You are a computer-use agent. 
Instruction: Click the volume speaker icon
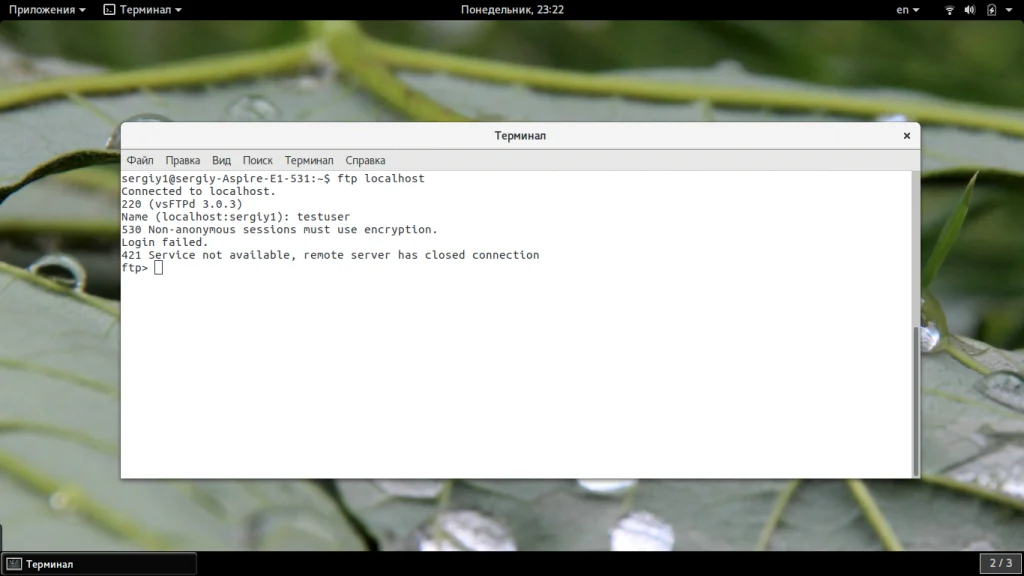click(x=970, y=10)
